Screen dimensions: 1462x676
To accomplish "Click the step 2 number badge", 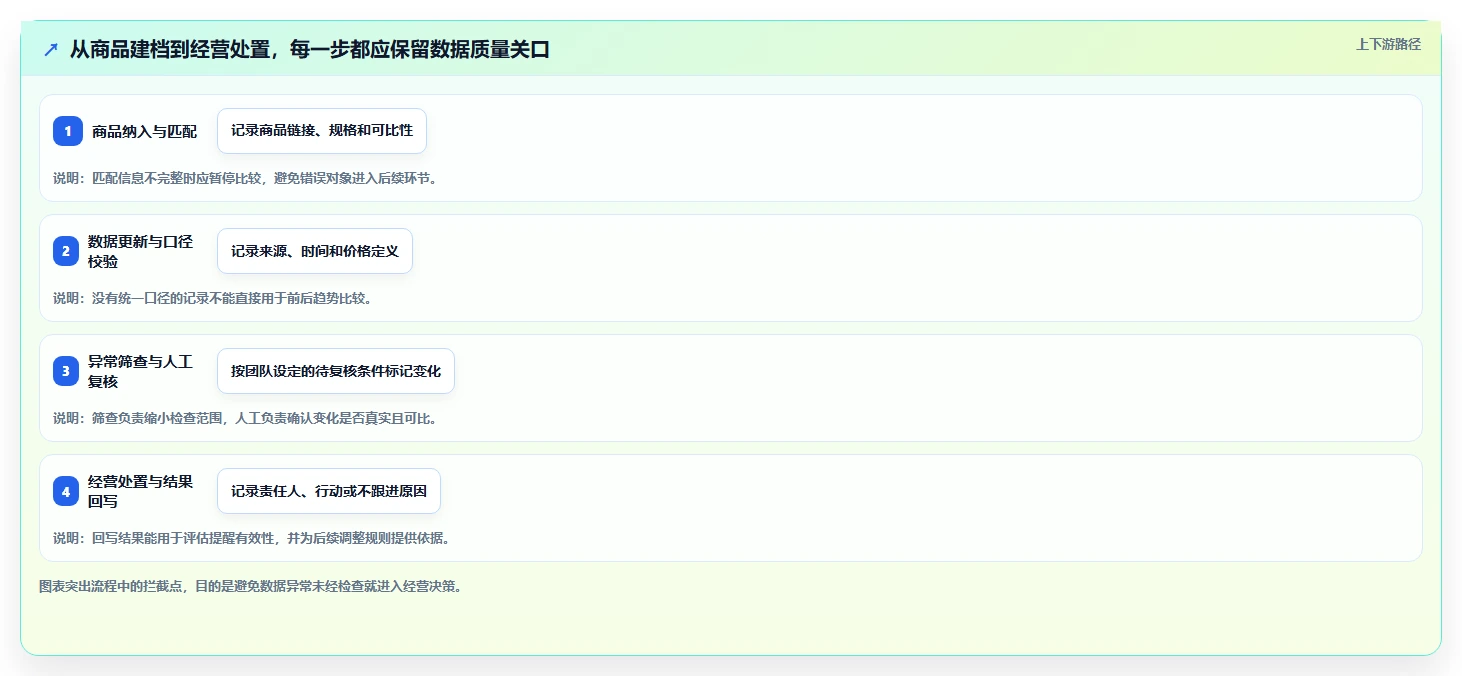I will point(66,251).
